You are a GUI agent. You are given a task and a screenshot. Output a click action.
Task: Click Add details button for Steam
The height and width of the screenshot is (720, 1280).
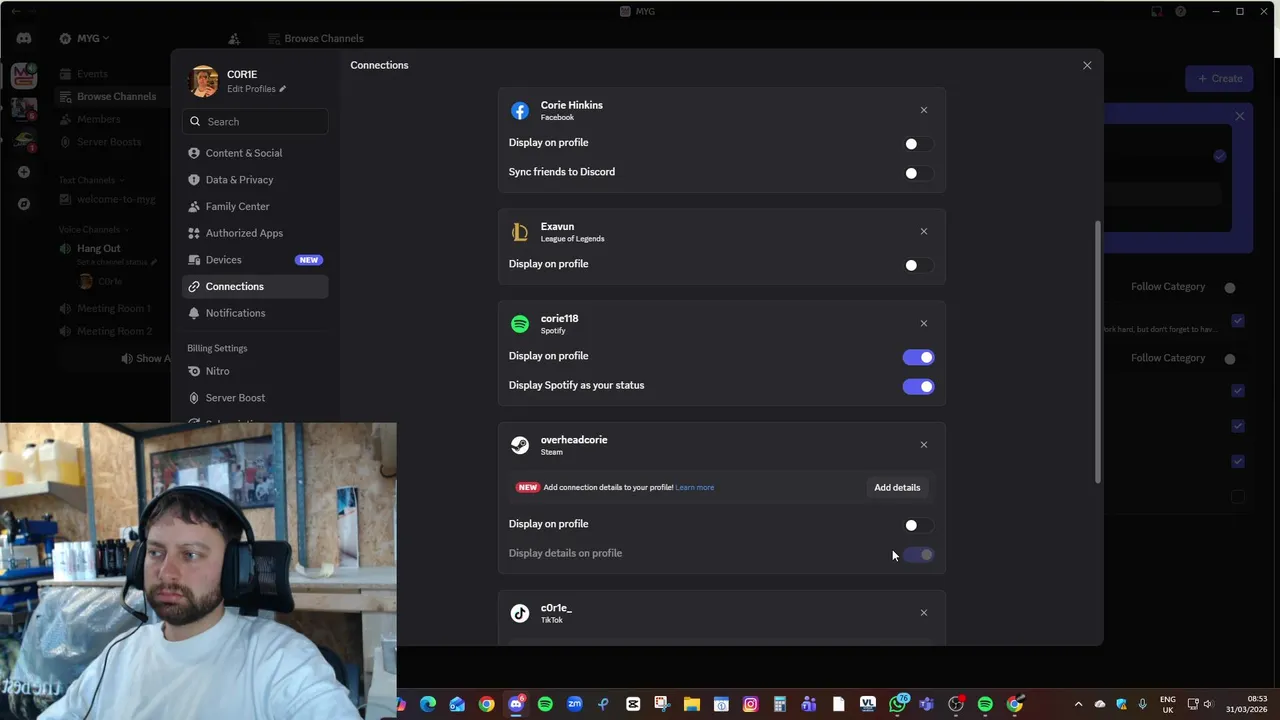(897, 487)
